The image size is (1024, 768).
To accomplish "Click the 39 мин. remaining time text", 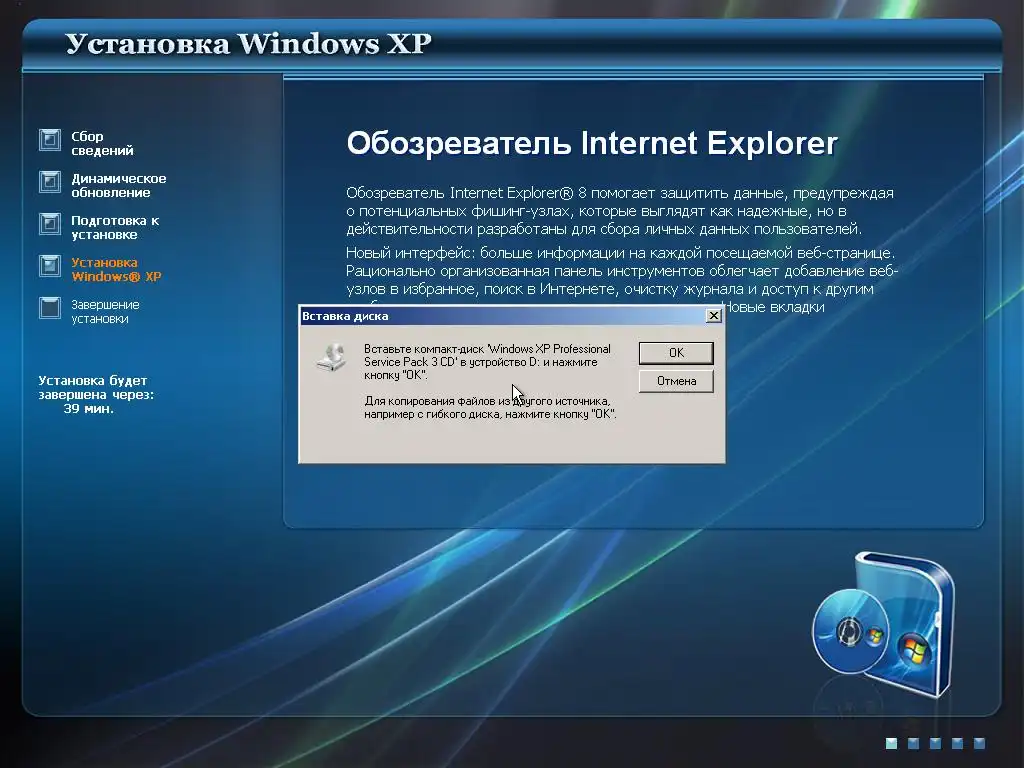I will click(88, 409).
